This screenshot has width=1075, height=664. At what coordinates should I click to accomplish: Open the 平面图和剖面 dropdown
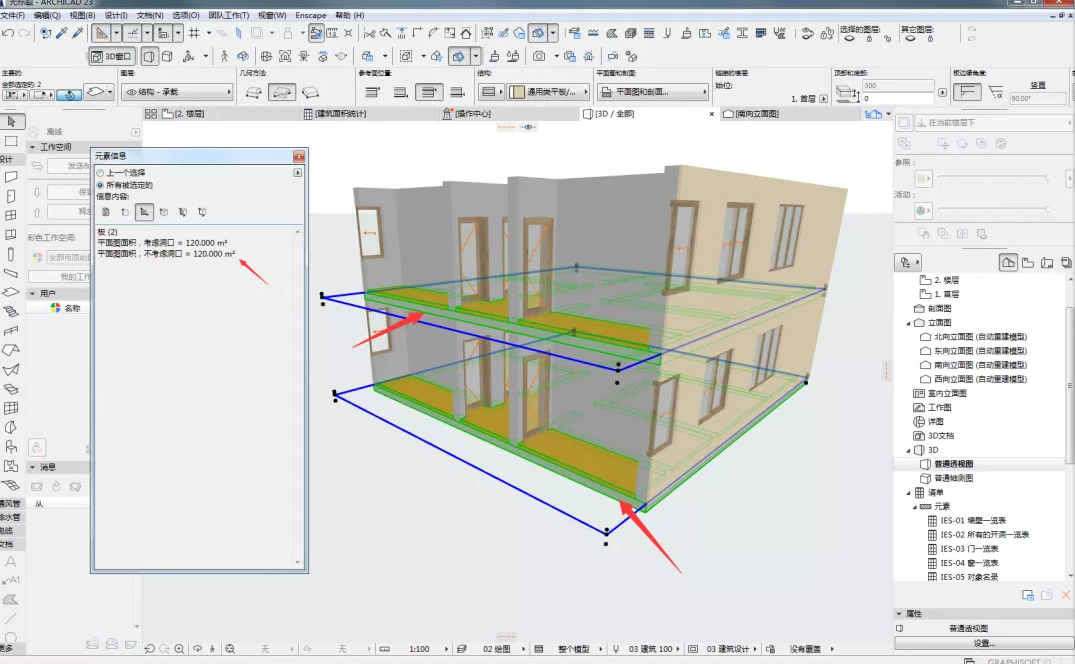(653, 92)
